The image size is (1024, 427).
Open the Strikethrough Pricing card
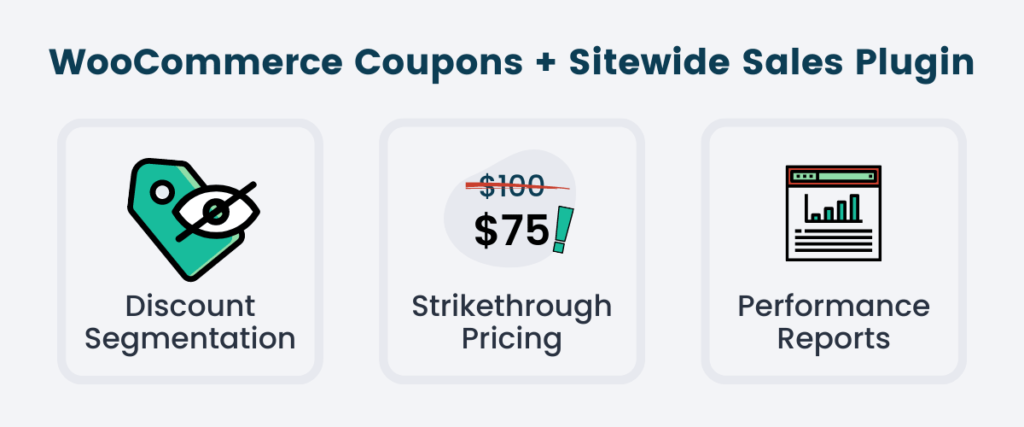(x=512, y=251)
